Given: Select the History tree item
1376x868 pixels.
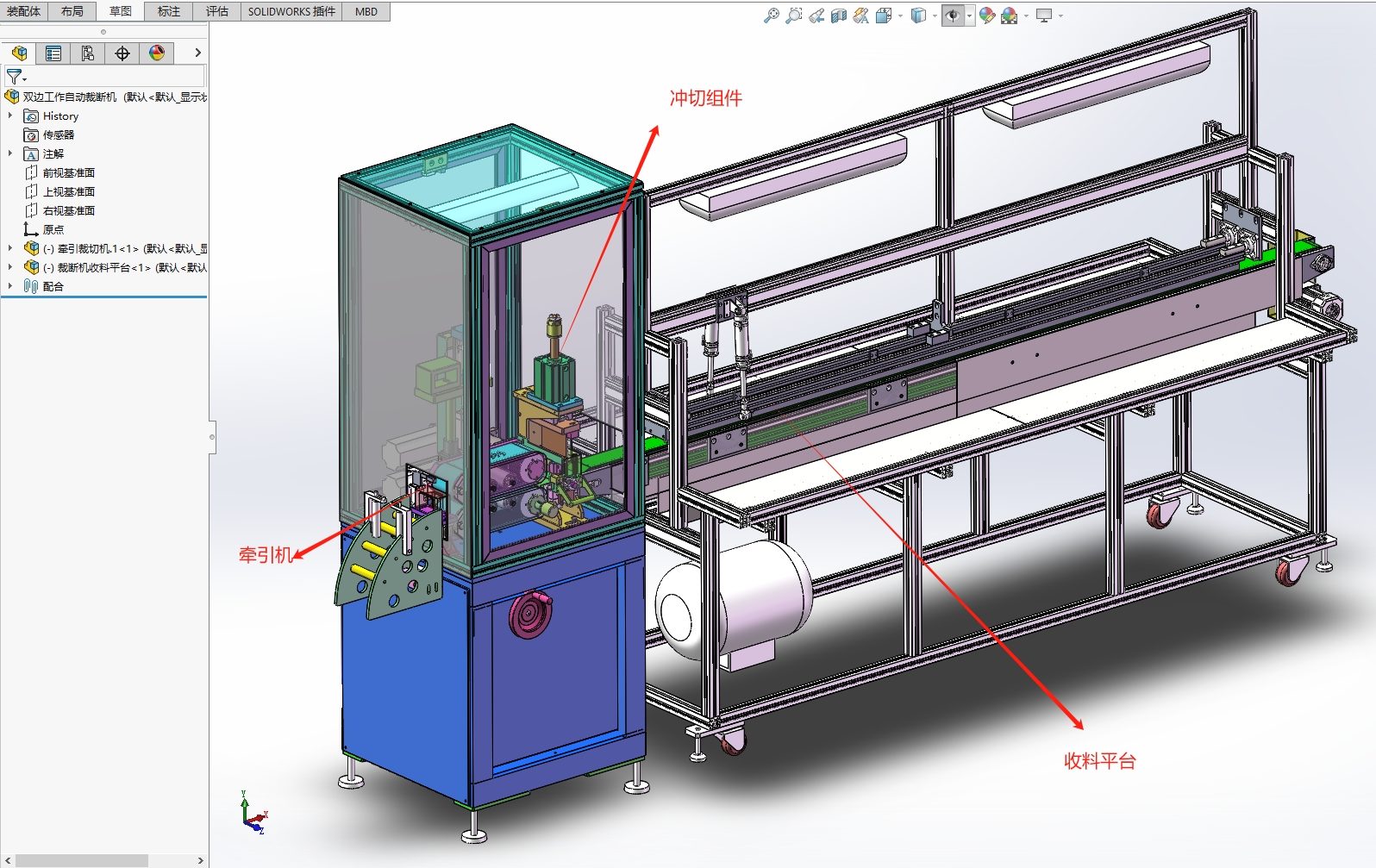Looking at the screenshot, I should (60, 116).
